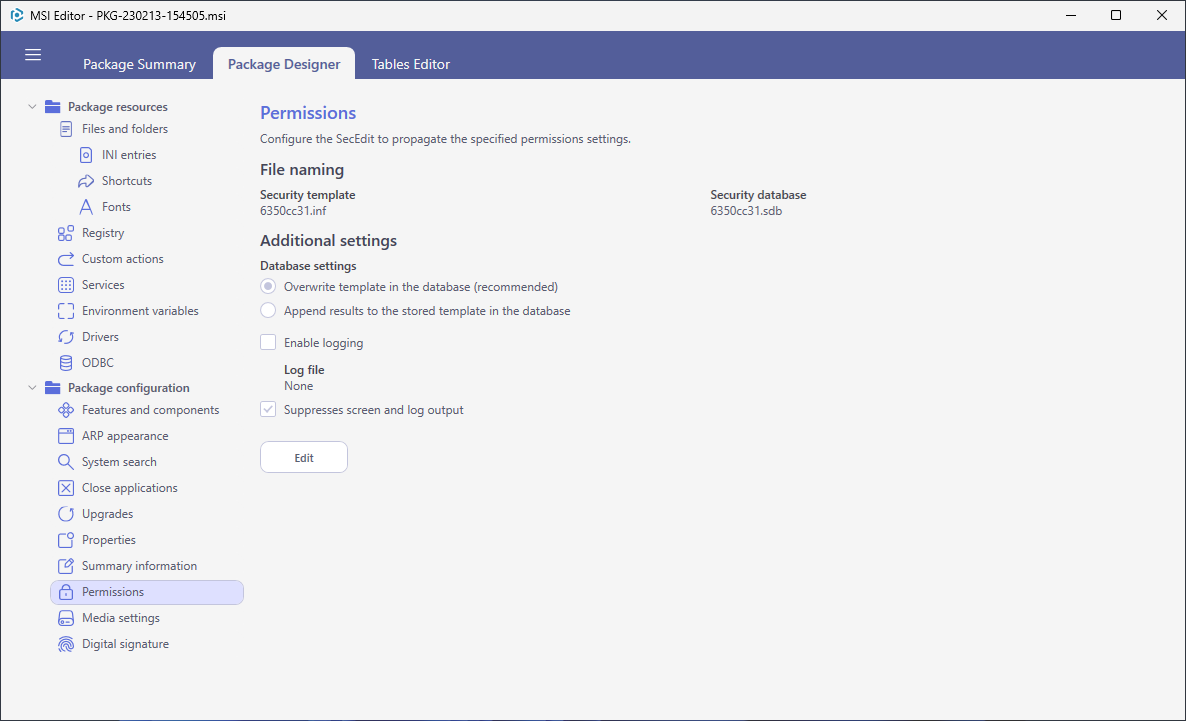
Task: Click the Fonts letter icon
Action: [86, 207]
